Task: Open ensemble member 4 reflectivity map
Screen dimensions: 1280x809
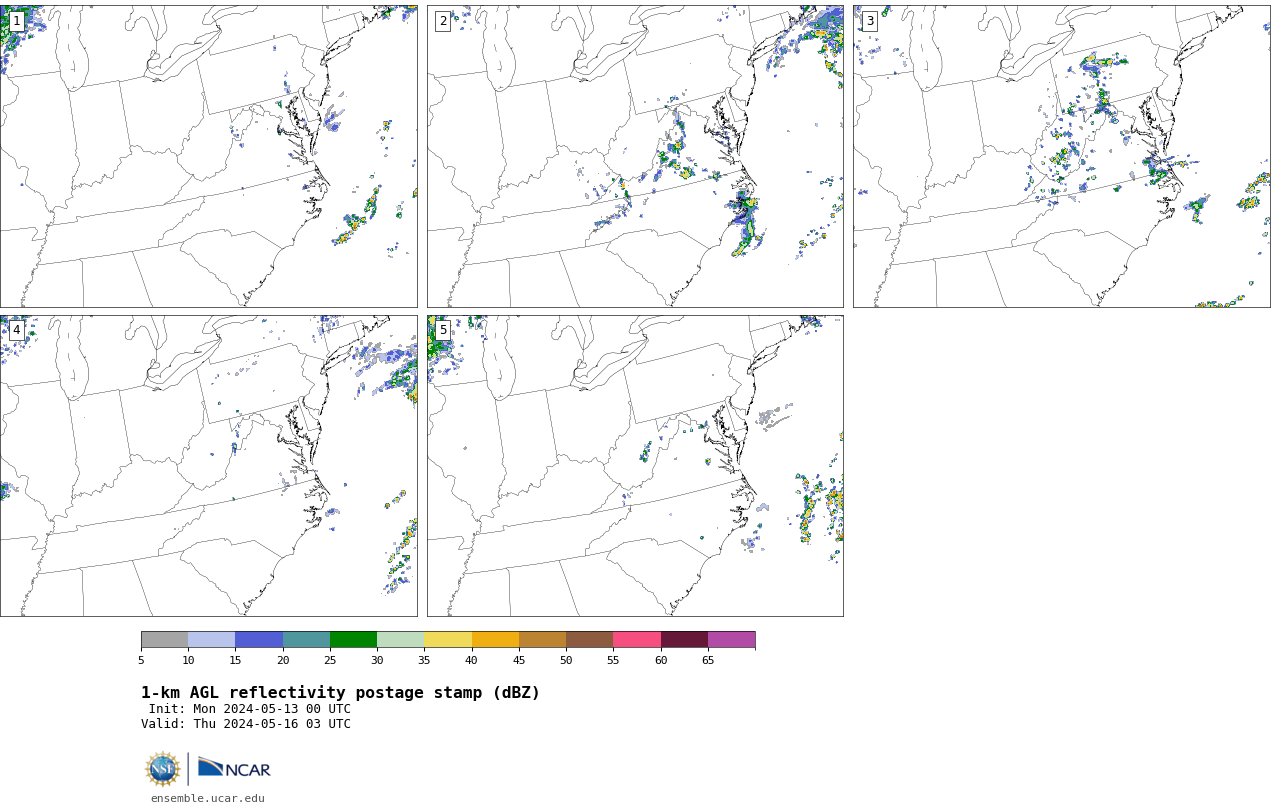Action: point(208,466)
